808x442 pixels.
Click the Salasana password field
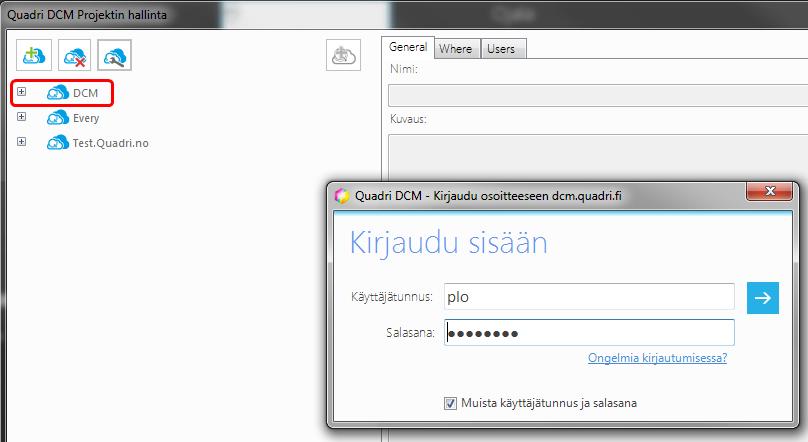(x=589, y=333)
